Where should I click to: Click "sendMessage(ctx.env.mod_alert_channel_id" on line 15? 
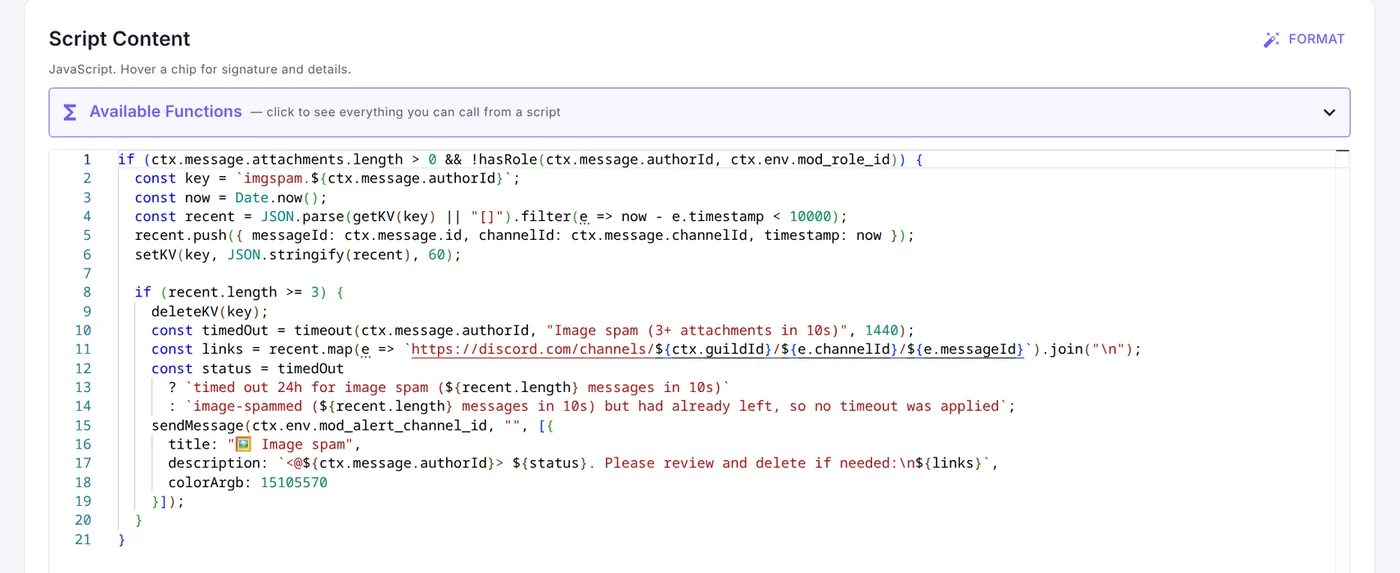(323, 425)
